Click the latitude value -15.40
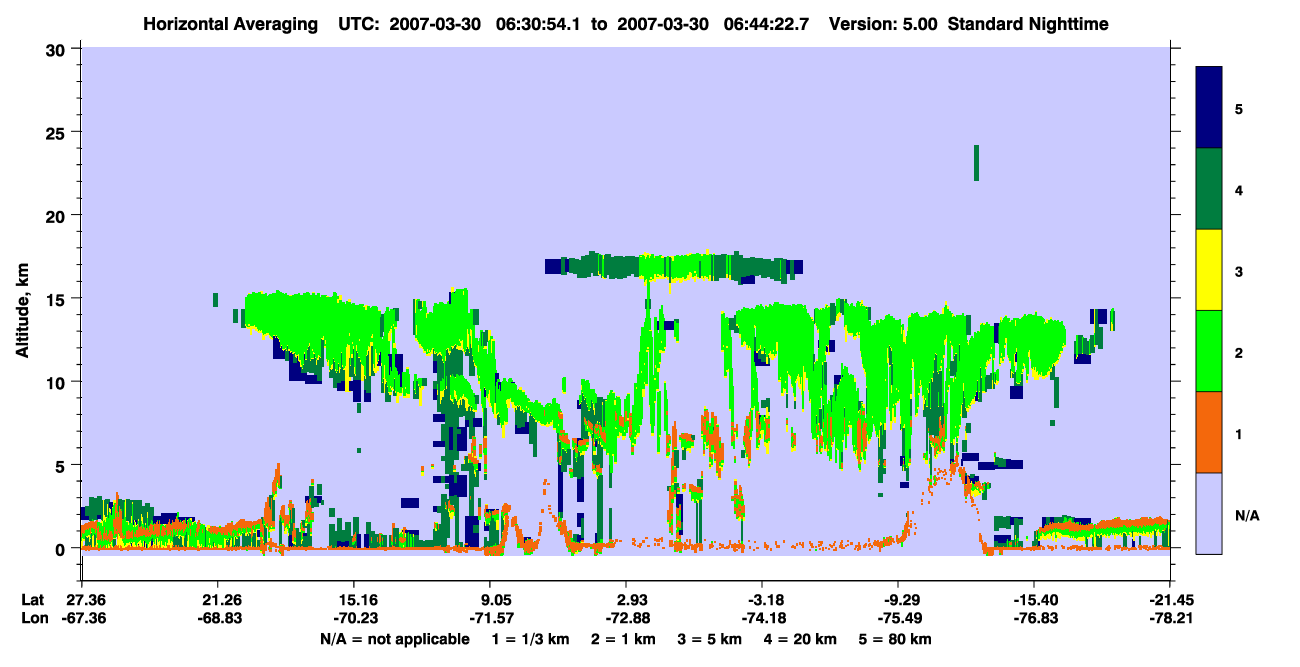This screenshot has height=667, width=1300. point(1034,600)
